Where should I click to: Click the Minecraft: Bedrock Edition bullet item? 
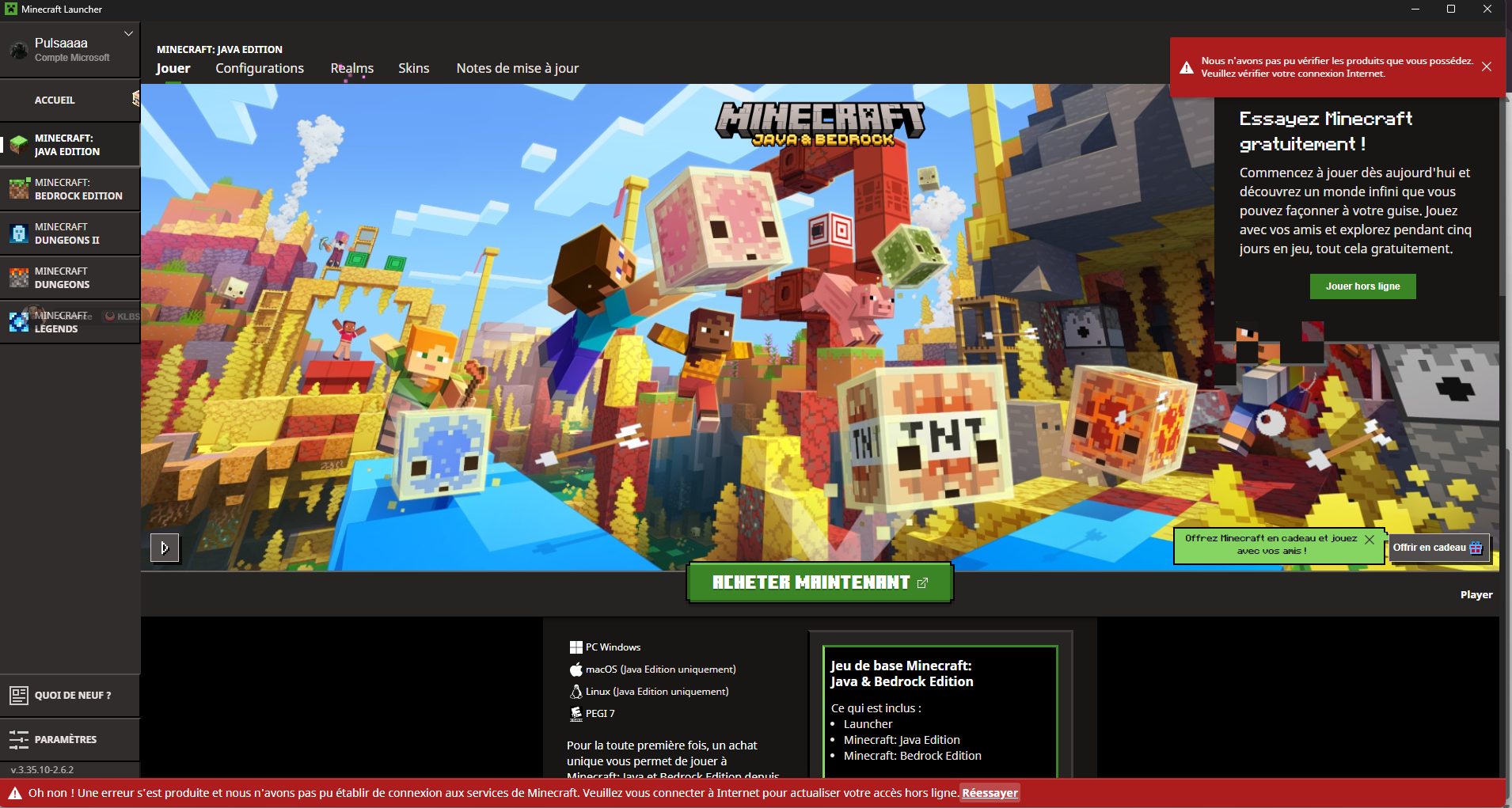[913, 756]
